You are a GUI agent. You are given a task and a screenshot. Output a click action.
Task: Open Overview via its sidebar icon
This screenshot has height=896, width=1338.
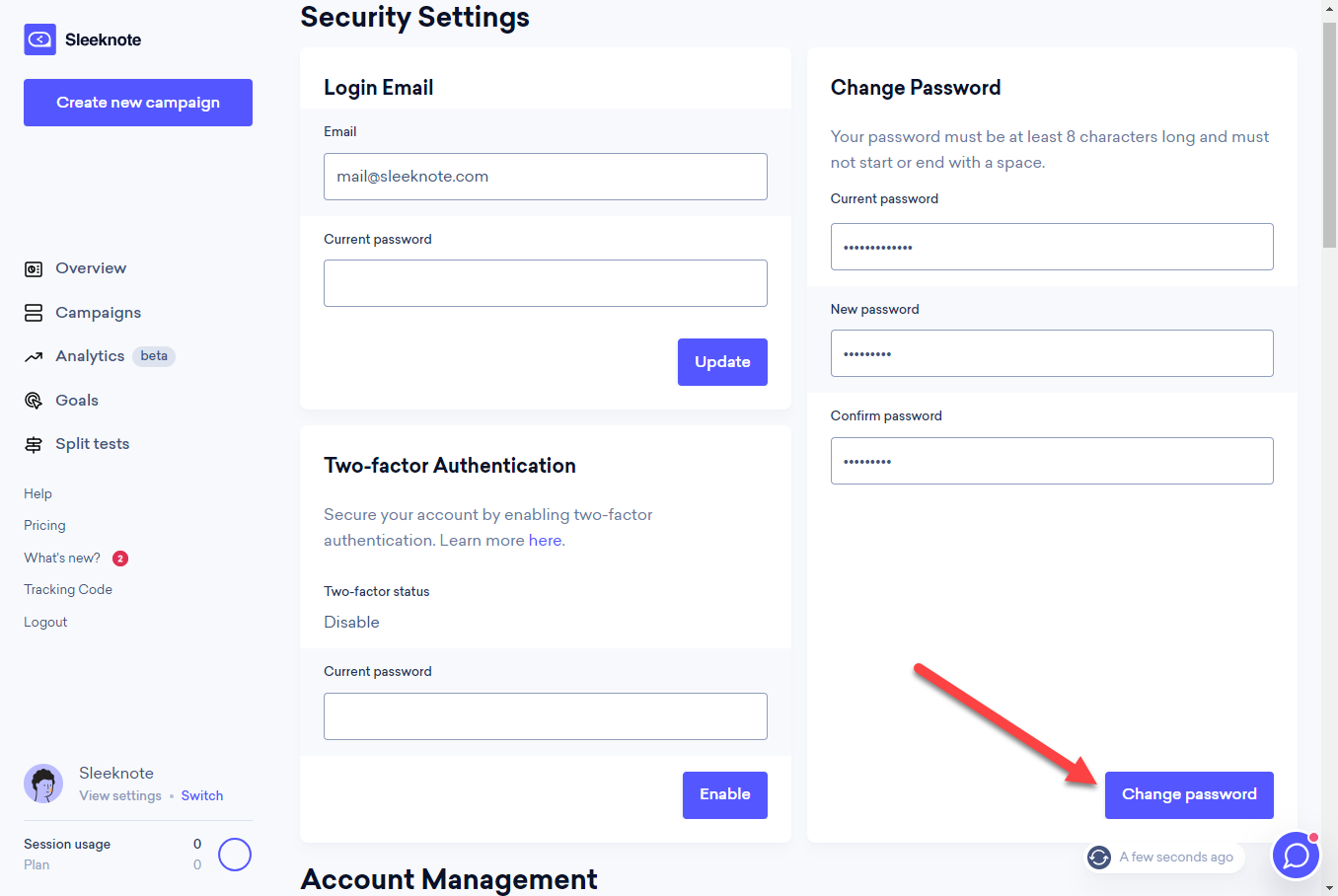coord(34,268)
